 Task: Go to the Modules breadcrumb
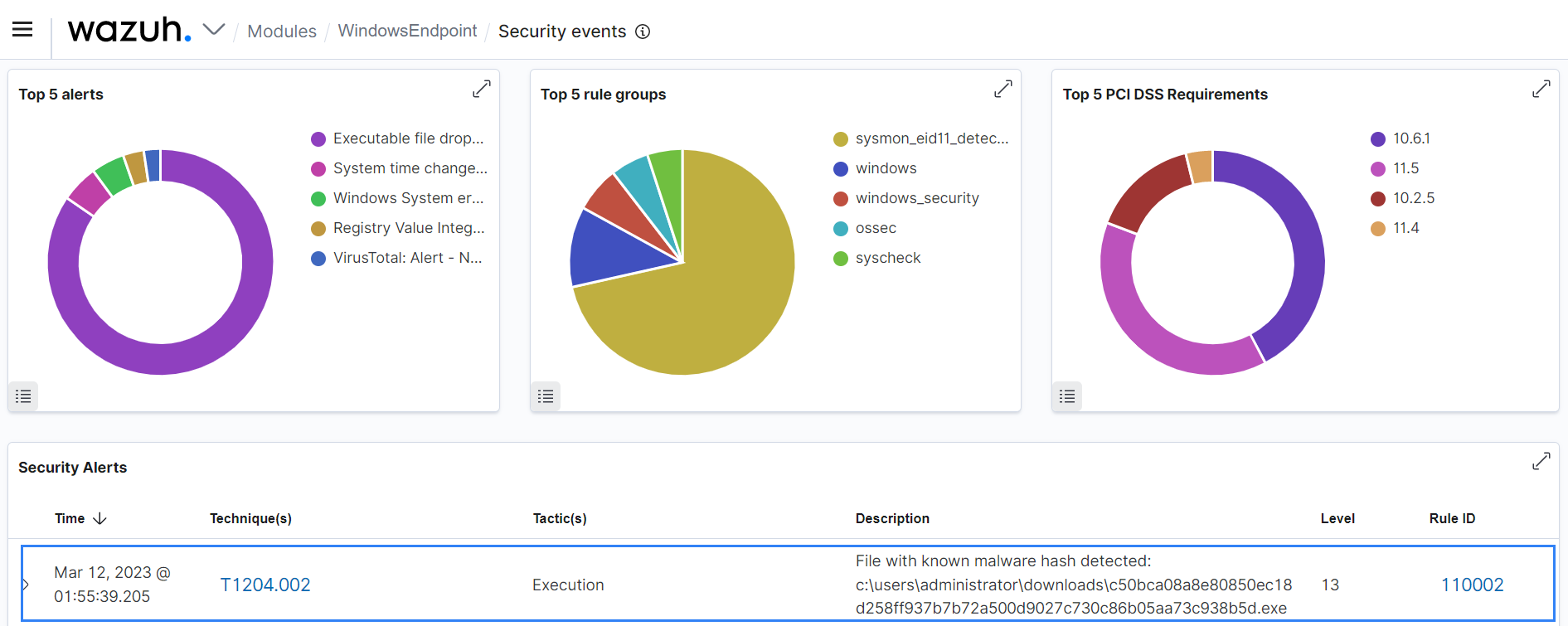281,32
